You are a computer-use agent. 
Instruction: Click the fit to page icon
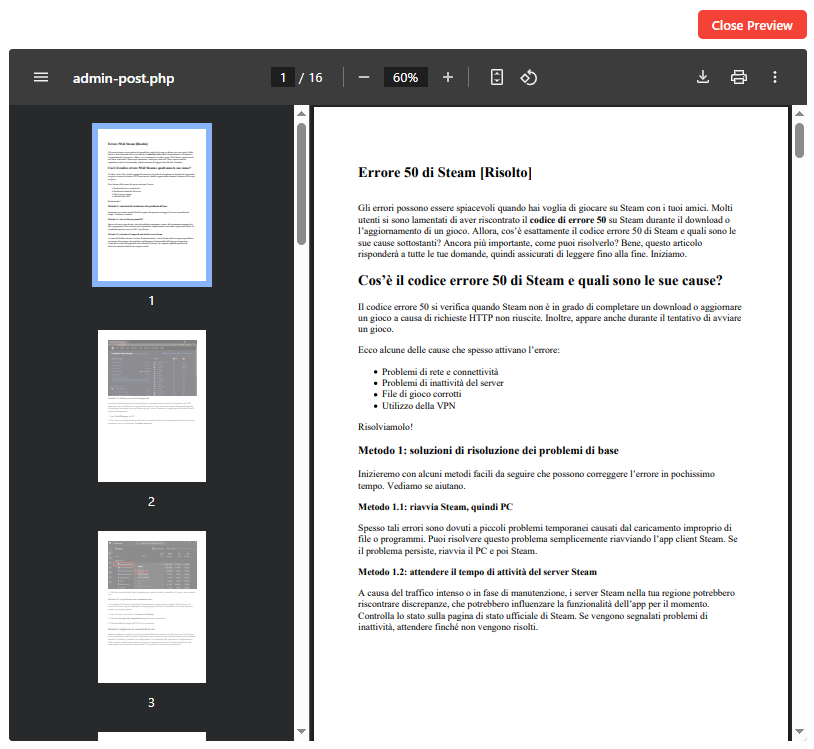pos(497,77)
